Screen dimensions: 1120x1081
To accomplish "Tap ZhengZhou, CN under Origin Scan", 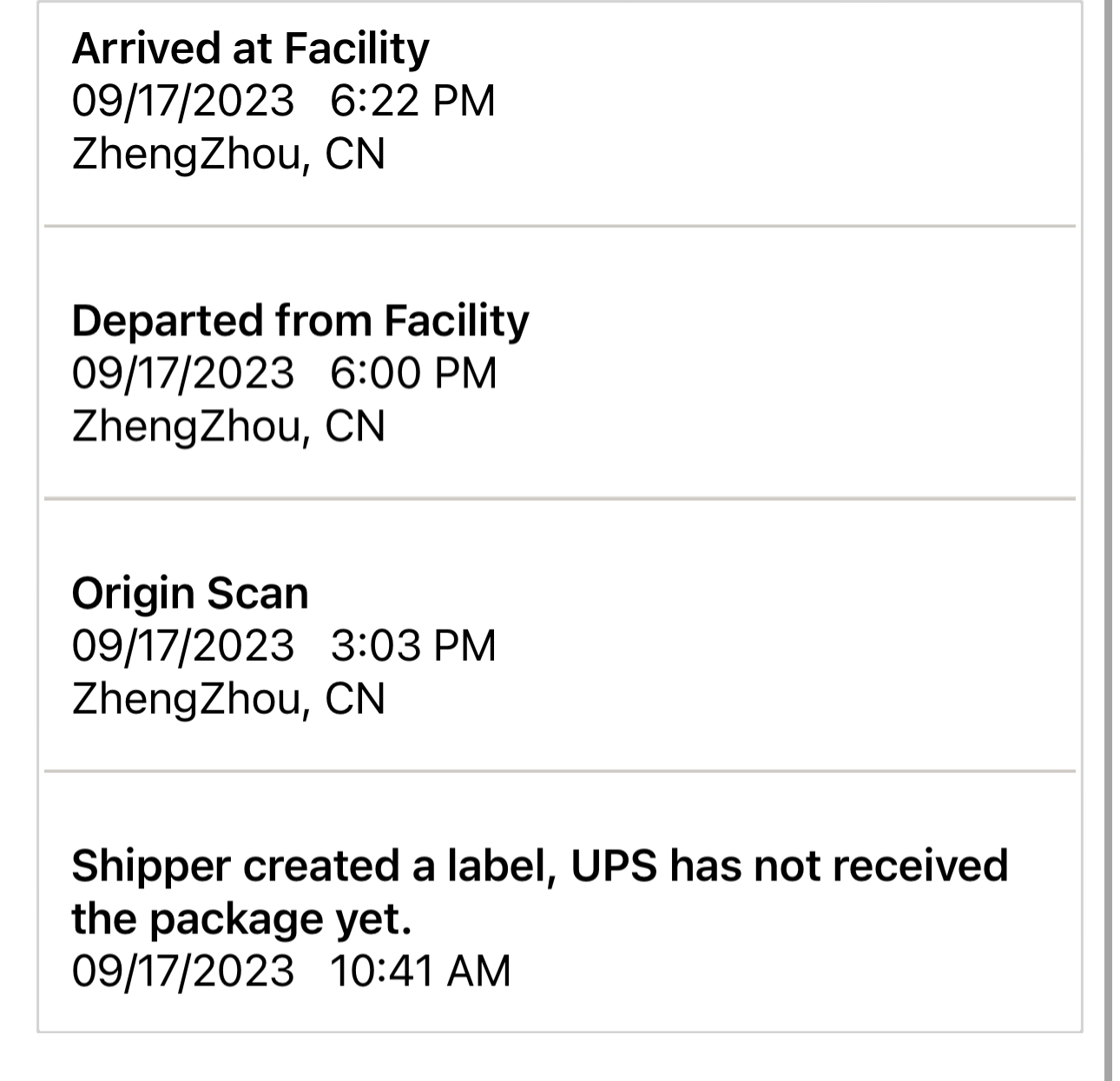I will click(228, 700).
